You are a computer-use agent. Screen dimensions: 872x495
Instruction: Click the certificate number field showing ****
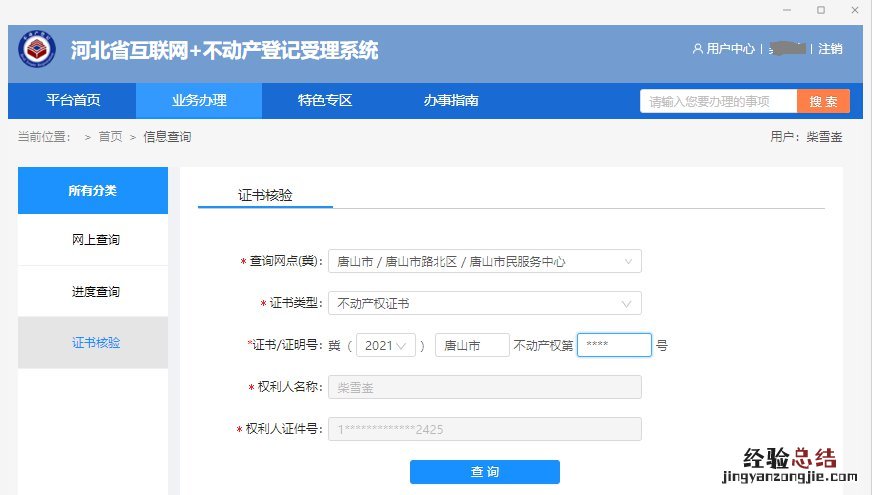615,345
